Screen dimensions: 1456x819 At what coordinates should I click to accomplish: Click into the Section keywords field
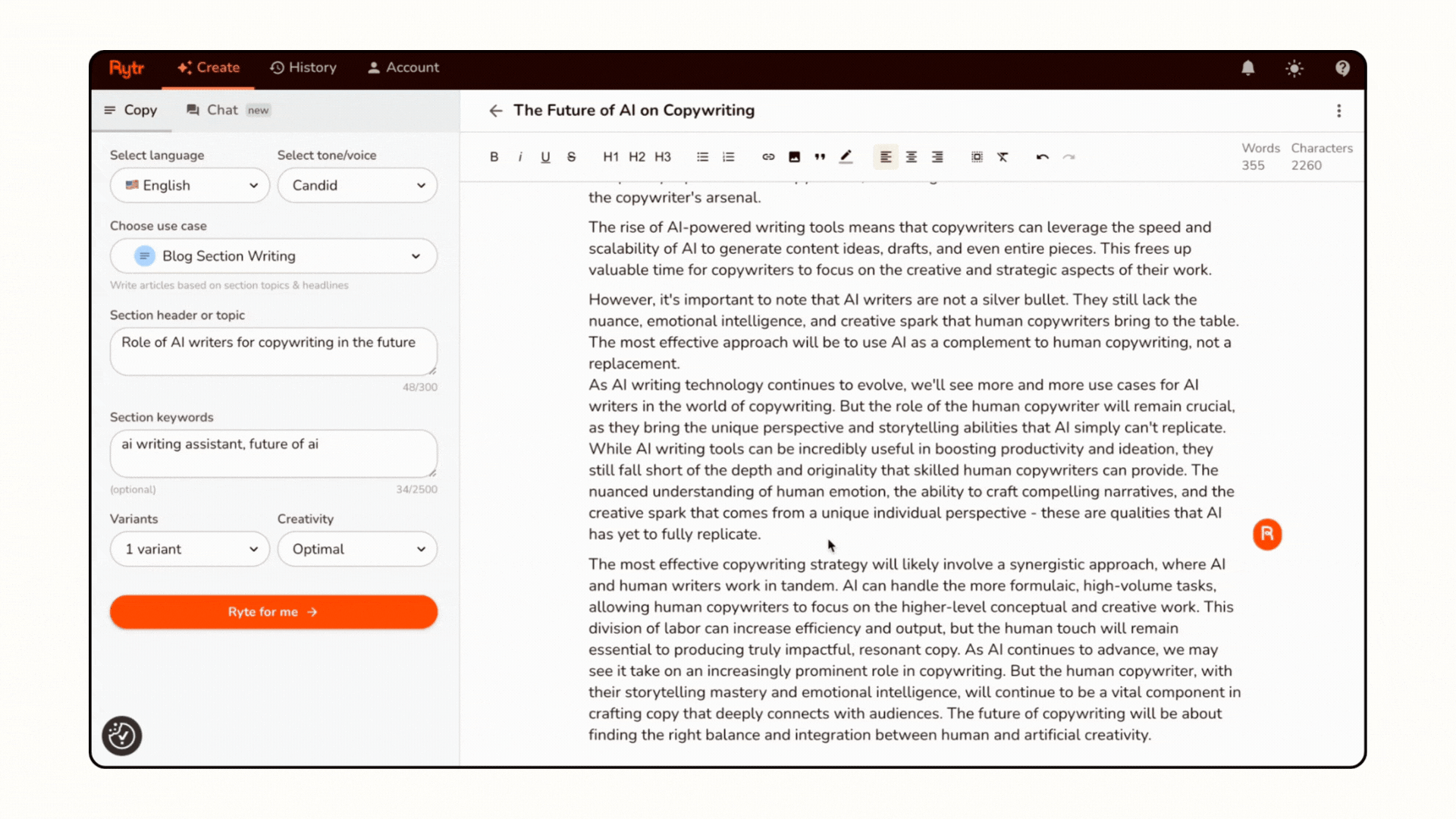(x=273, y=453)
